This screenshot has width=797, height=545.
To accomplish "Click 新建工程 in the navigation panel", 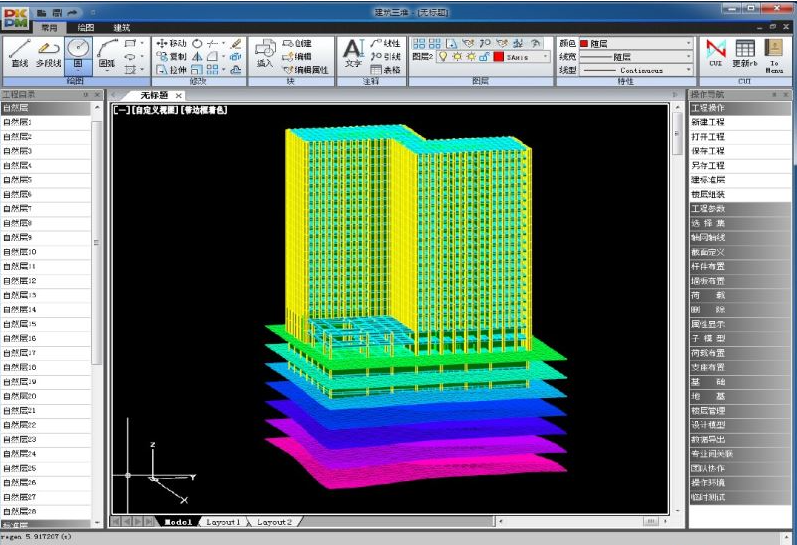I will click(x=708, y=122).
